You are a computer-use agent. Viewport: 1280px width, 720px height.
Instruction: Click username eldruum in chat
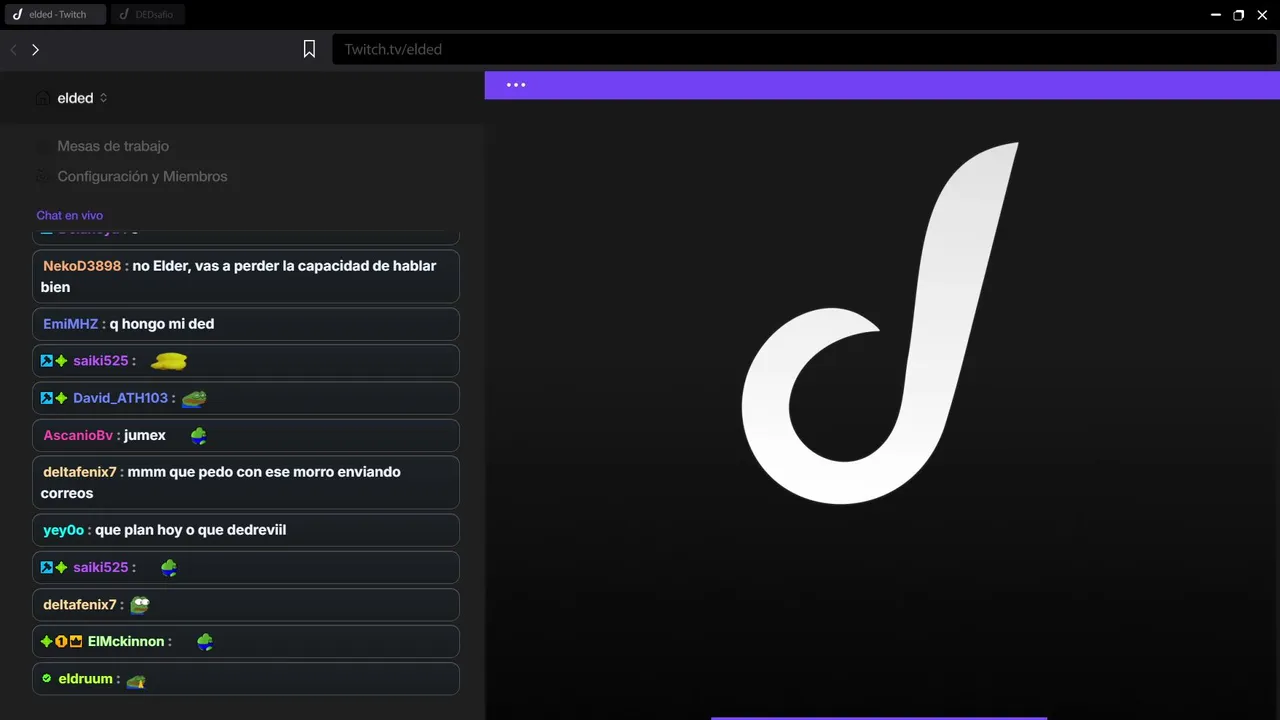pyautogui.click(x=86, y=679)
